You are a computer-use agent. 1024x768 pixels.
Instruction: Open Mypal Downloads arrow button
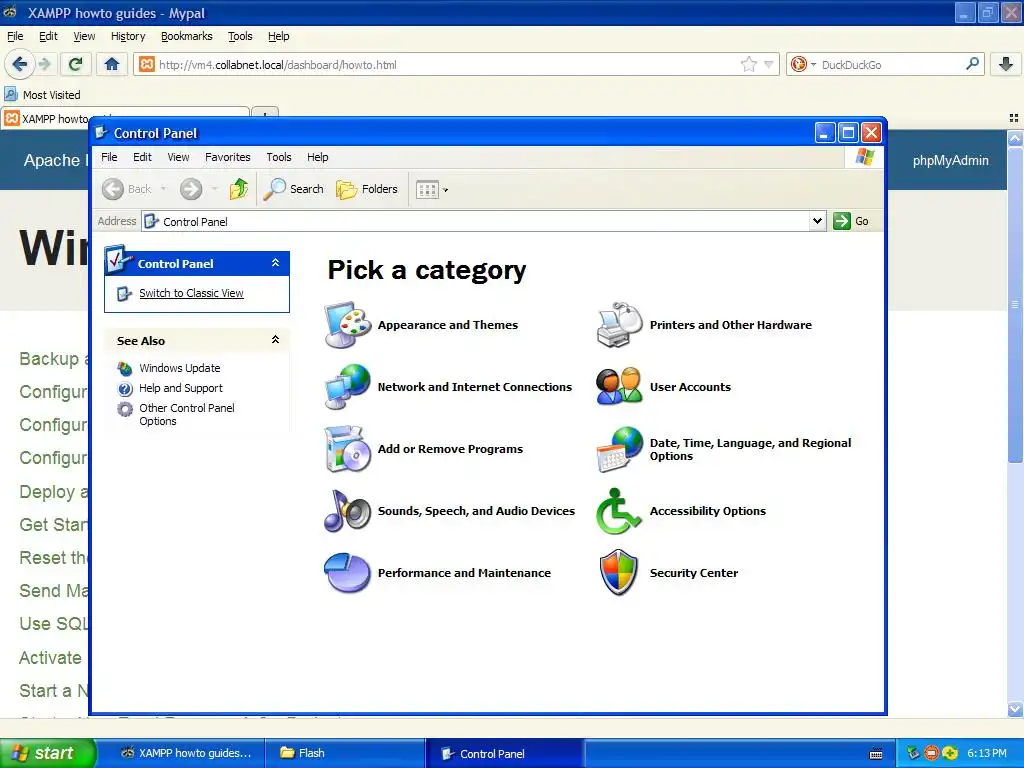[1006, 64]
